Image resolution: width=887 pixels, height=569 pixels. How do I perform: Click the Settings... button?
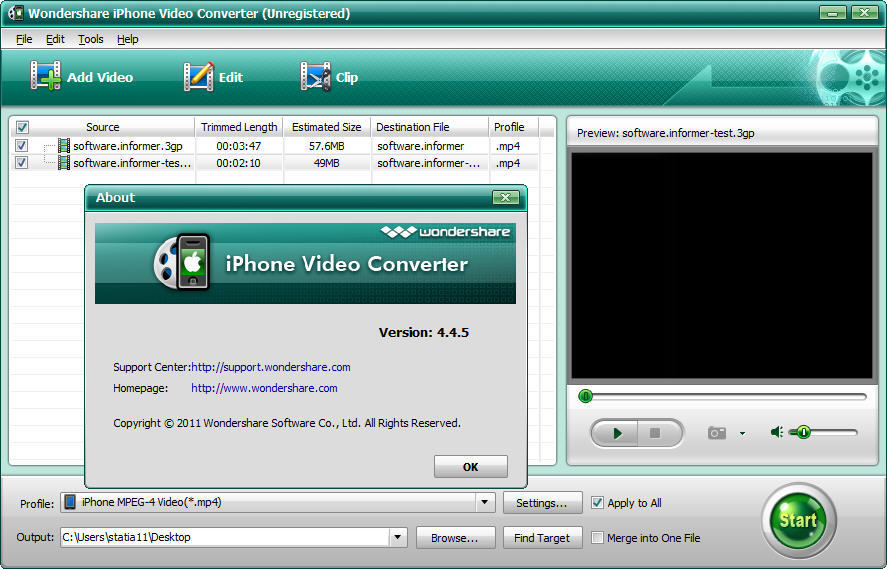pos(542,503)
